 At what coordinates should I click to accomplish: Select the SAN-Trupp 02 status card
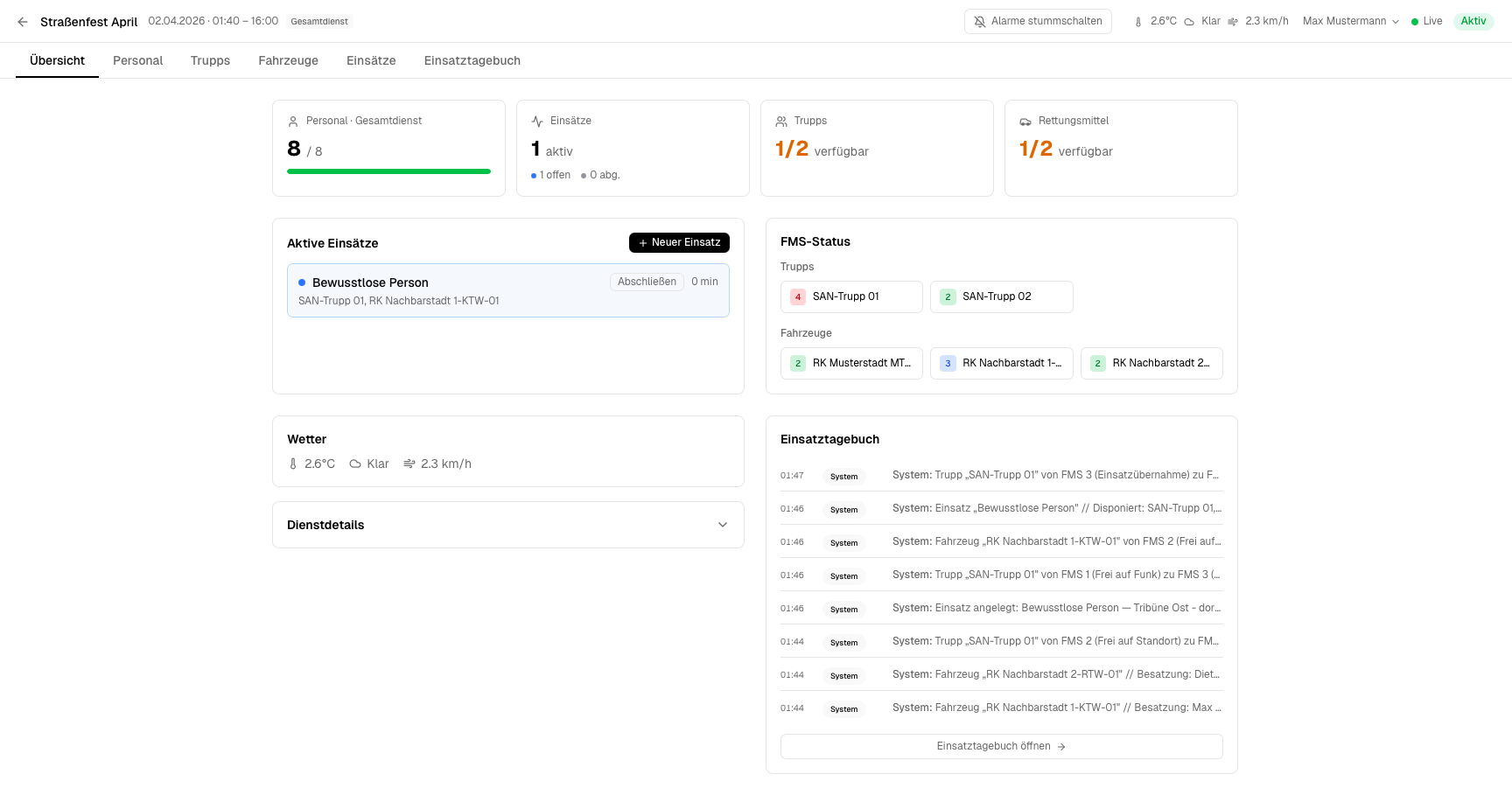tap(1001, 297)
